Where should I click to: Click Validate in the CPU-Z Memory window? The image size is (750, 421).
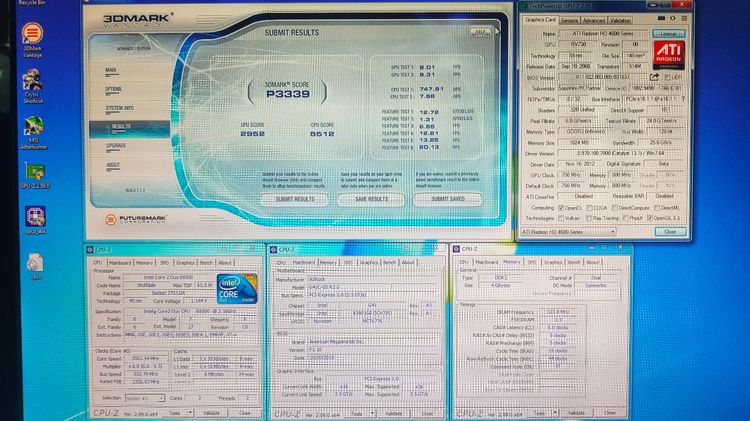(x=576, y=412)
